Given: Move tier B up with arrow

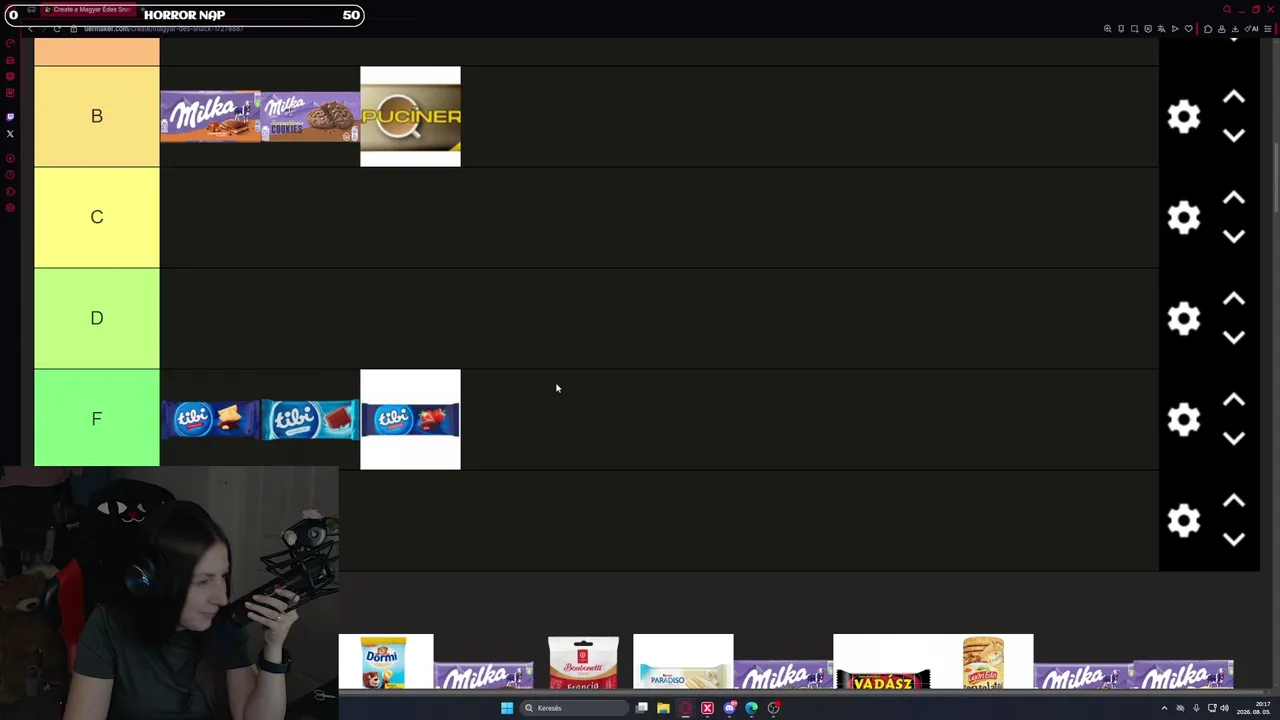Looking at the screenshot, I should 1234,97.
